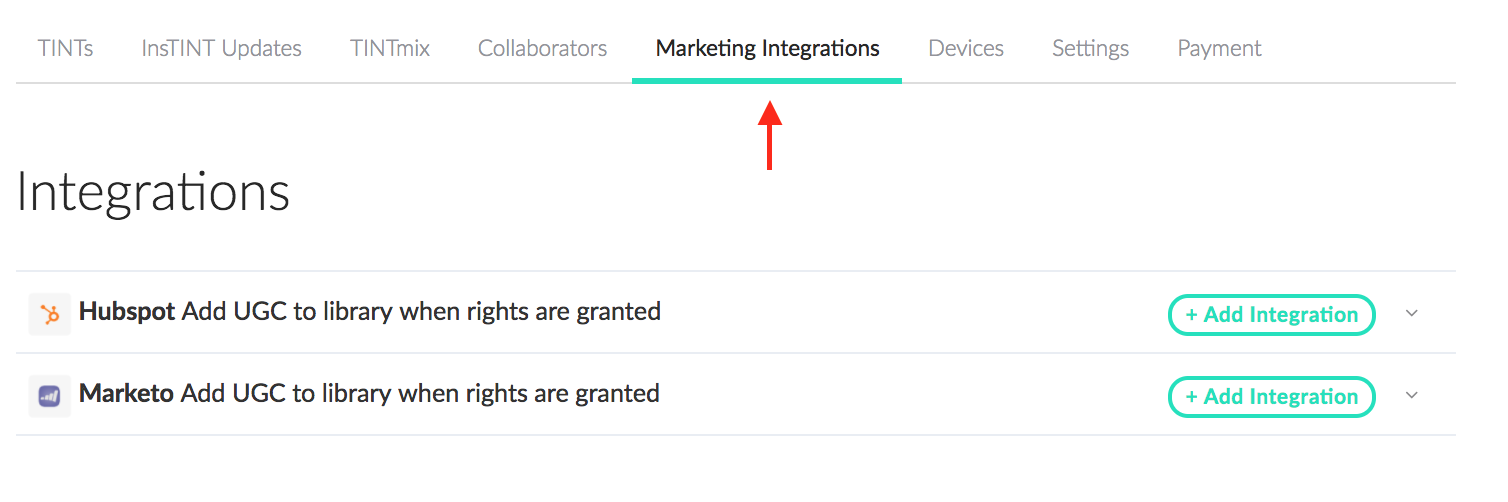This screenshot has width=1508, height=502.
Task: Click the orange Hubspot logo icon
Action: (50, 314)
